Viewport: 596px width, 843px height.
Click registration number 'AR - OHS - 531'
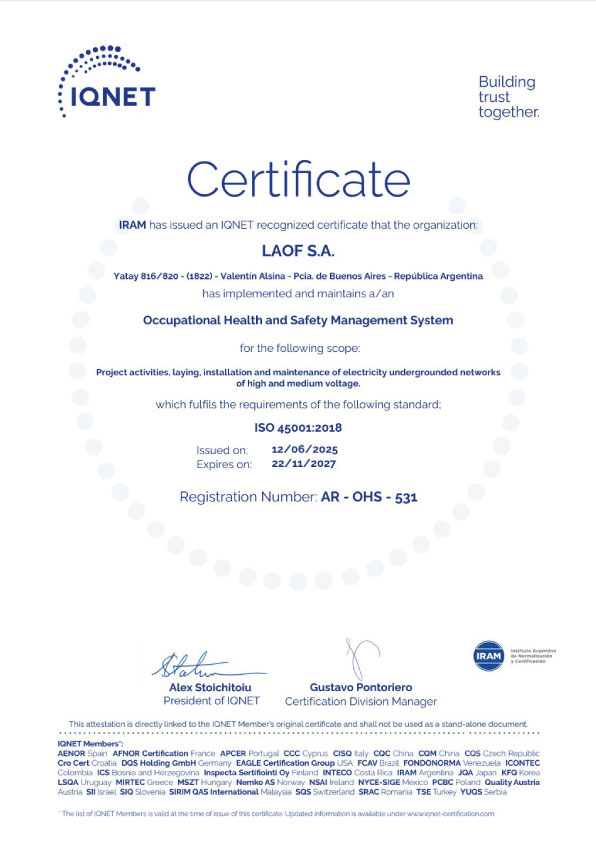pyautogui.click(x=369, y=497)
